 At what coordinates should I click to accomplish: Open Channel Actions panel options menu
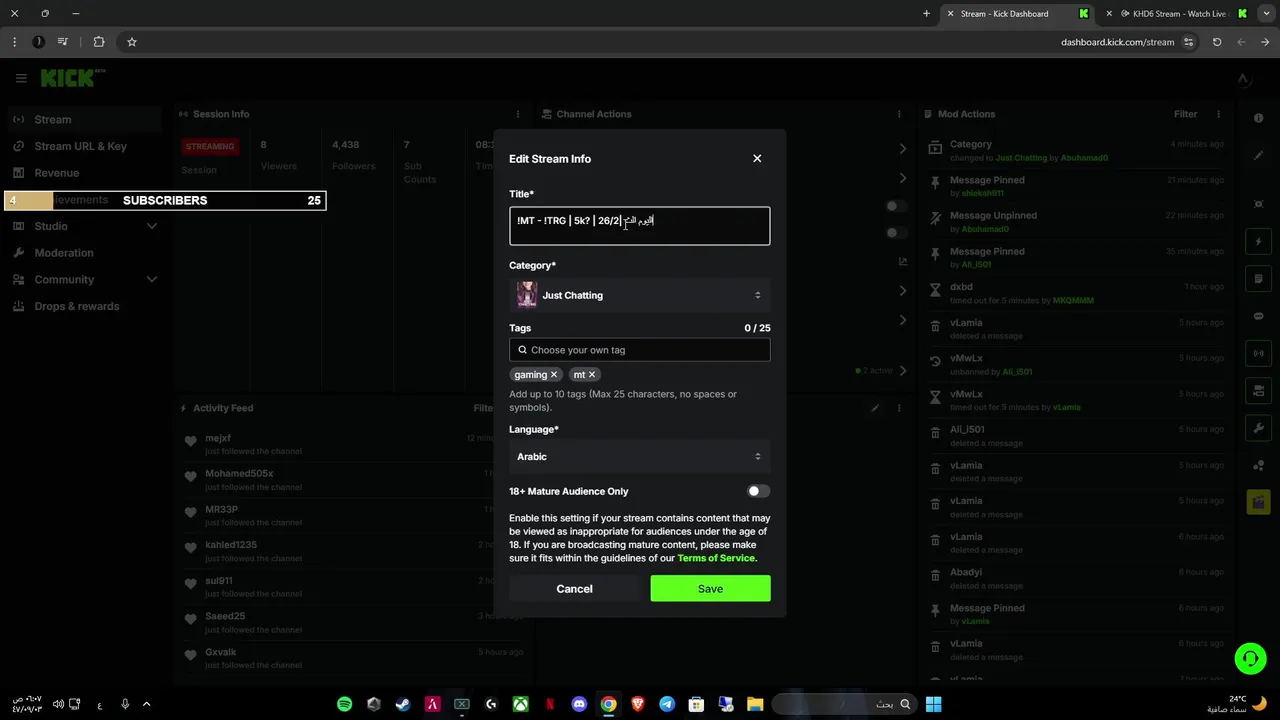[899, 114]
